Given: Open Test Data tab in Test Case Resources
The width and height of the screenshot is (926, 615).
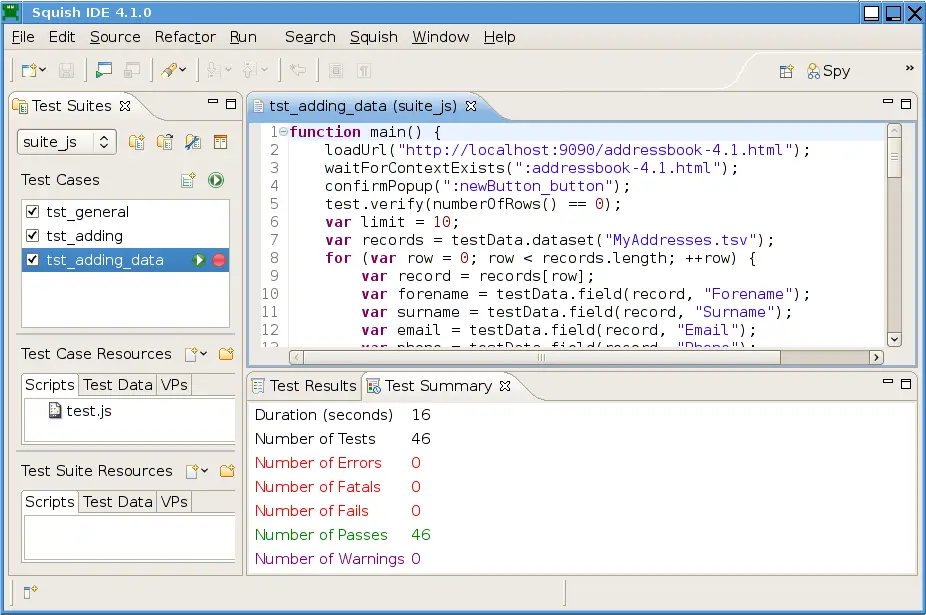Looking at the screenshot, I should [x=118, y=385].
